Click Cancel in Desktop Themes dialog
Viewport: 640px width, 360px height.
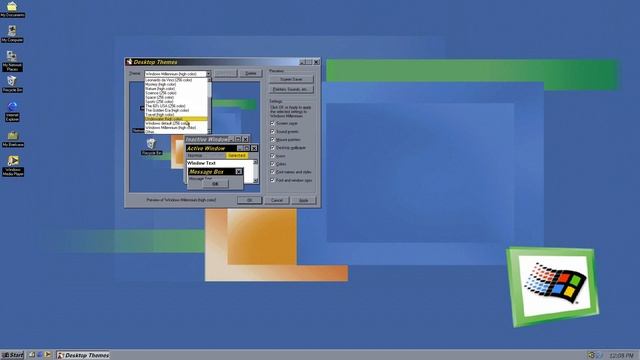[277, 200]
